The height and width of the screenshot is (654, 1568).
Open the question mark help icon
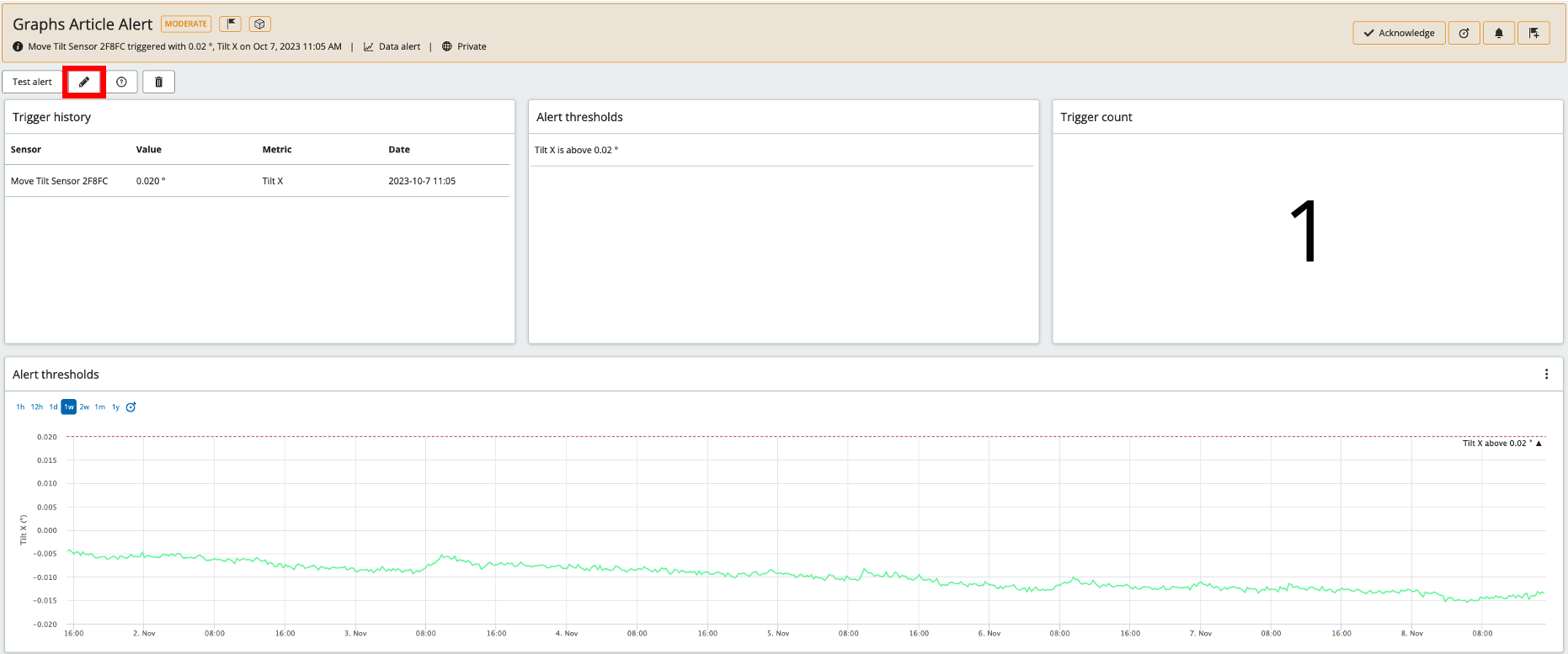(x=121, y=82)
